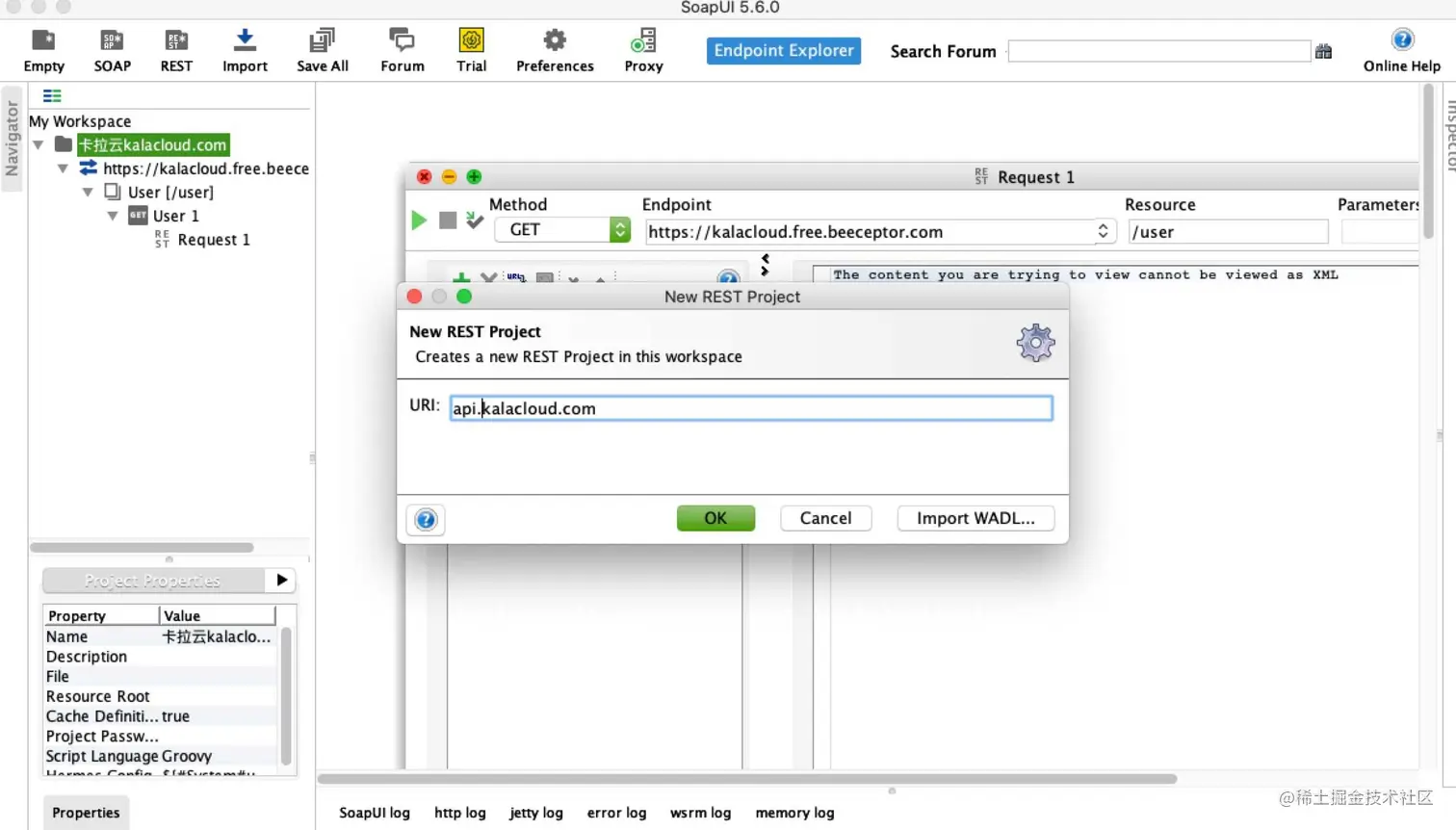Click the gear icon in New REST Project dialog

(1036, 343)
